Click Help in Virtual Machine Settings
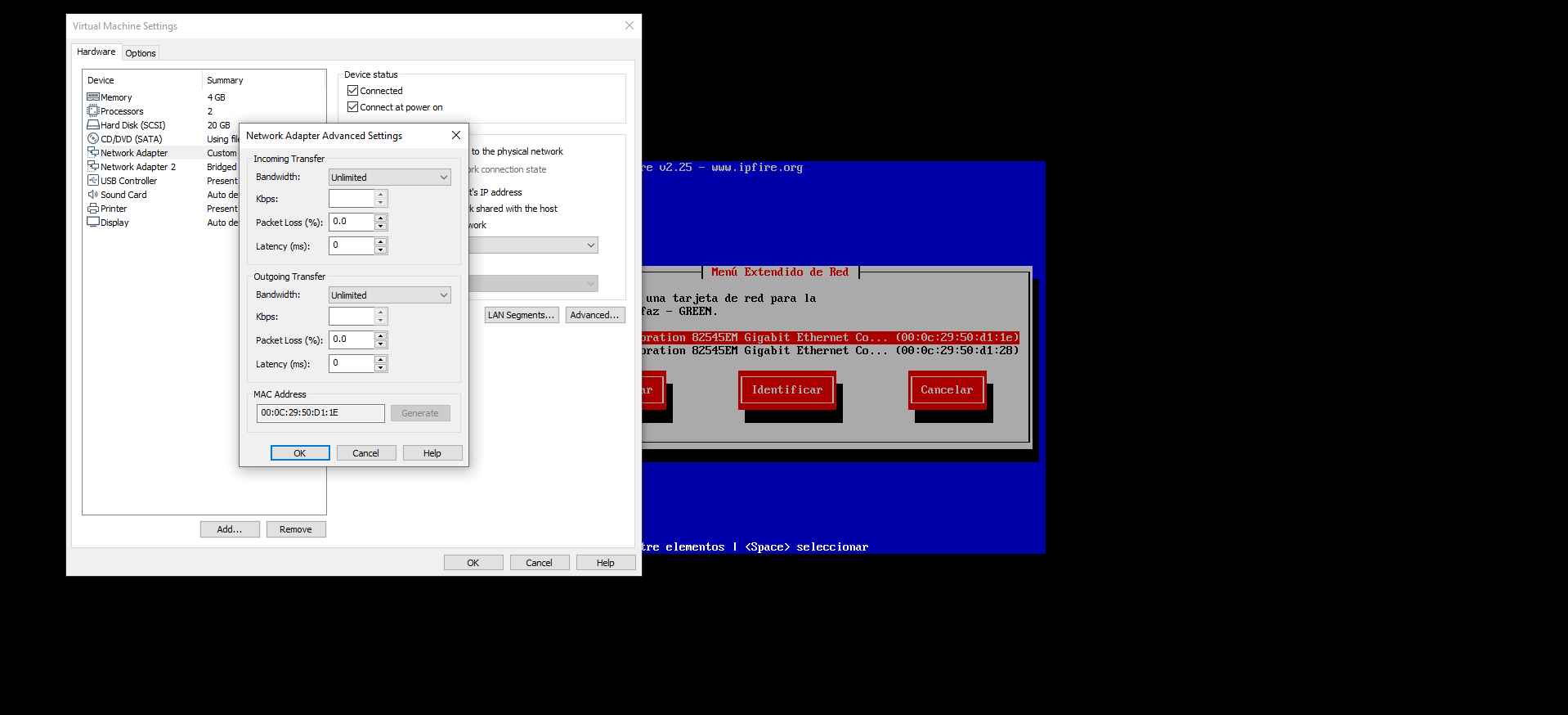This screenshot has height=715, width=1568. click(x=606, y=563)
